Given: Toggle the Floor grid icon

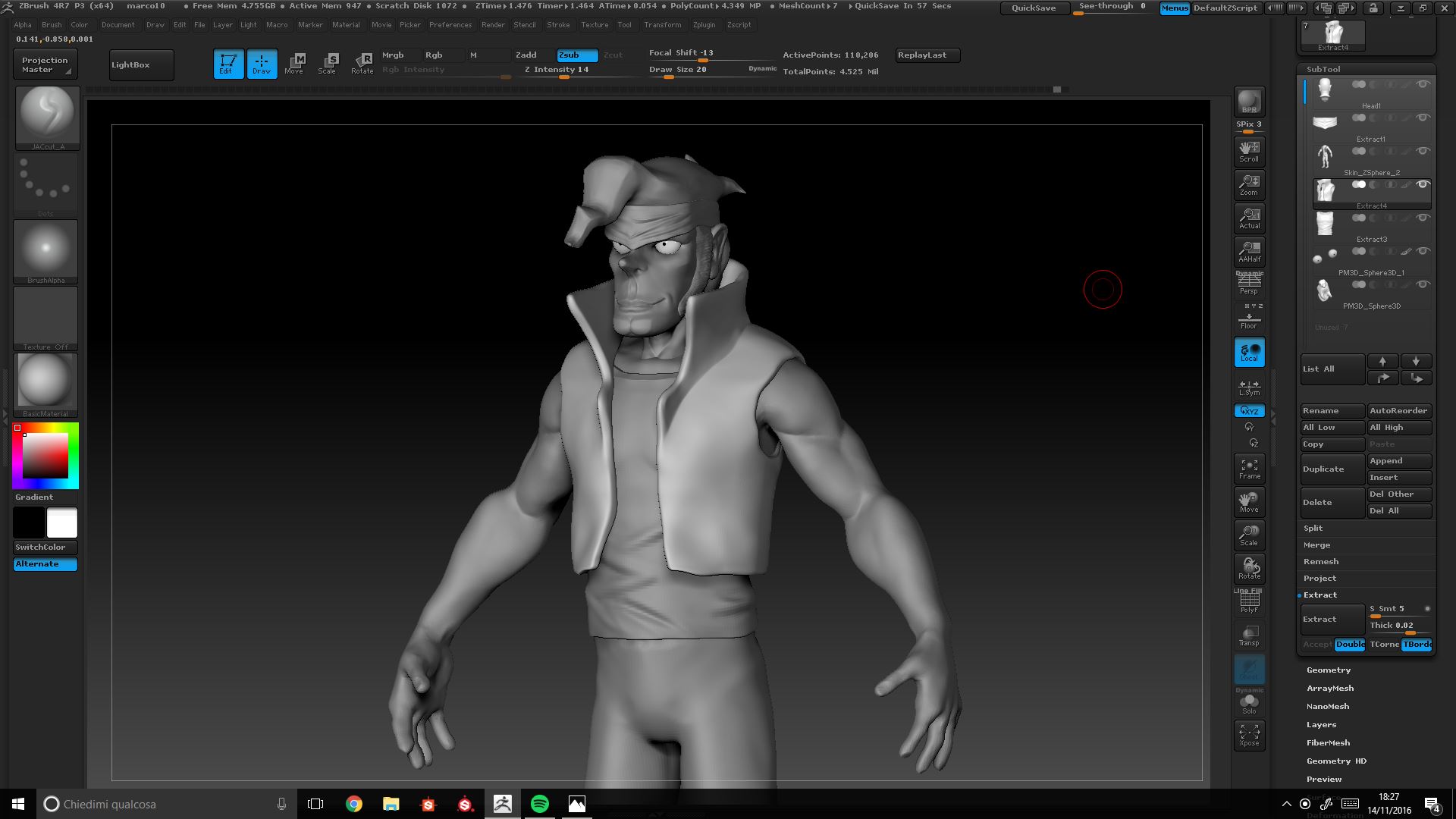Looking at the screenshot, I should [1249, 318].
